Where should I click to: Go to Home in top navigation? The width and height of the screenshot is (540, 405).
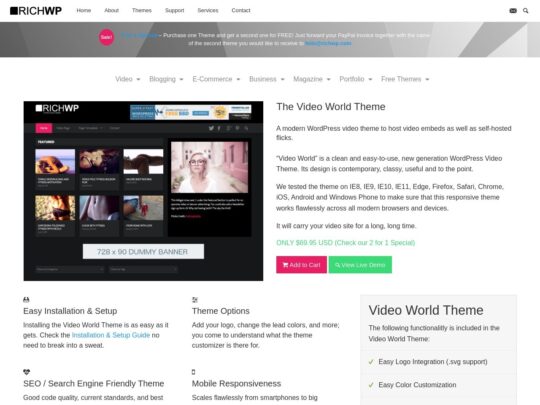click(84, 11)
